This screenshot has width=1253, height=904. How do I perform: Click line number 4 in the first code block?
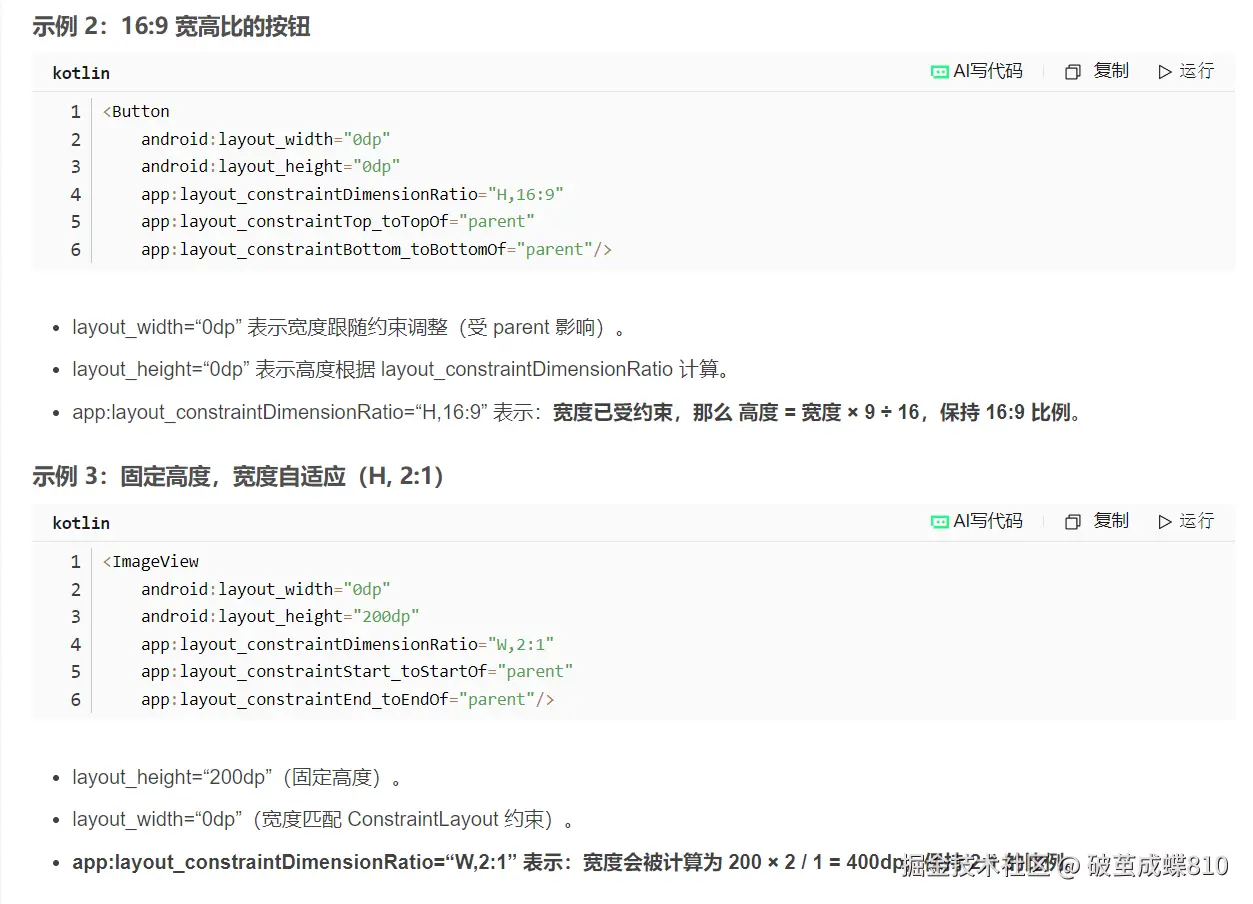click(75, 194)
